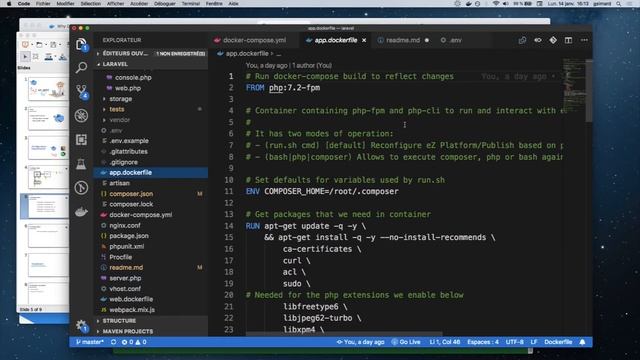The height and width of the screenshot is (360, 640).
Task: Select the highlighted slide thumbnail in the slides window
Action: pyautogui.click(x=47, y=207)
